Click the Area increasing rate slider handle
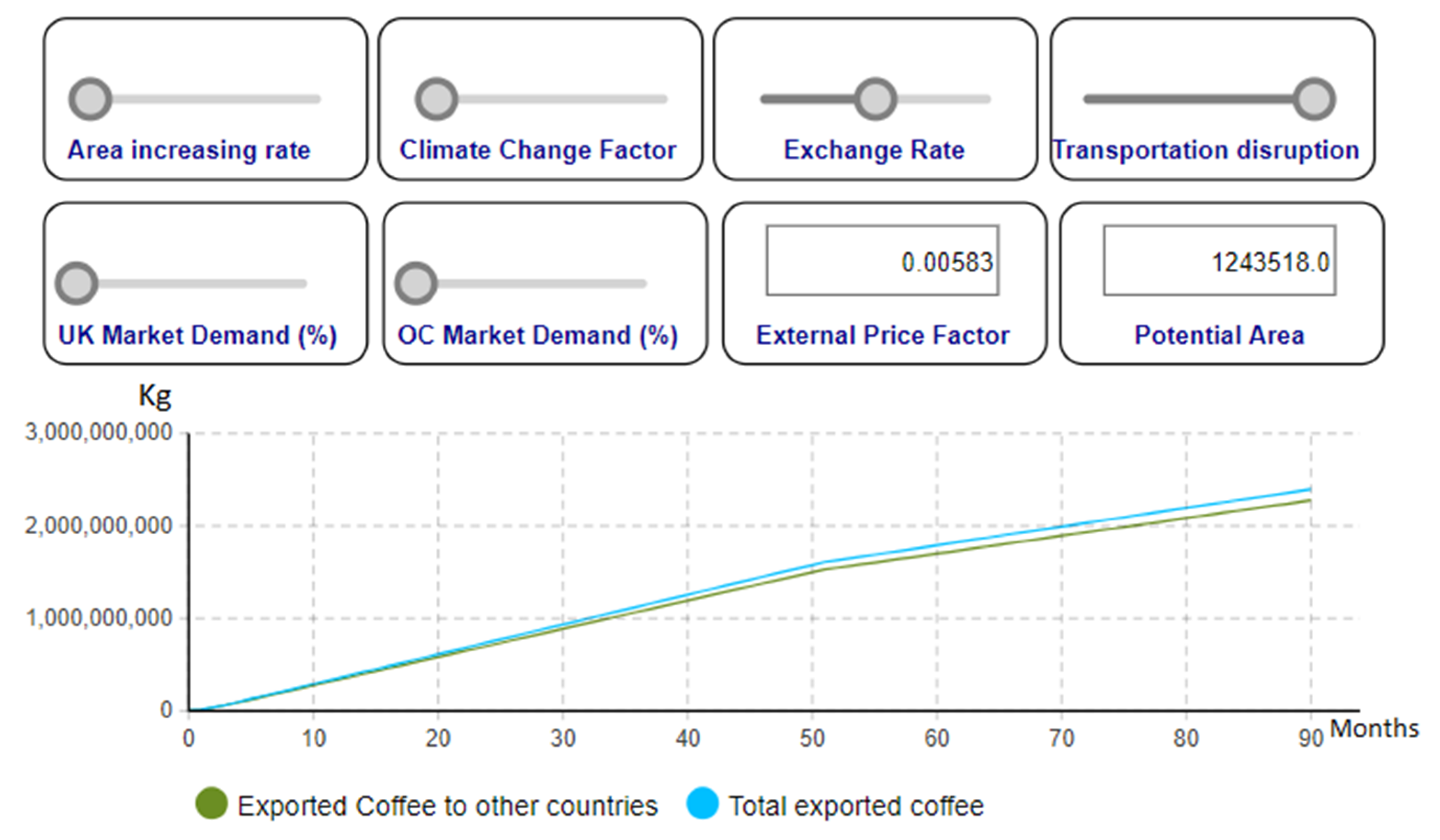The image size is (1440, 840). tap(90, 99)
